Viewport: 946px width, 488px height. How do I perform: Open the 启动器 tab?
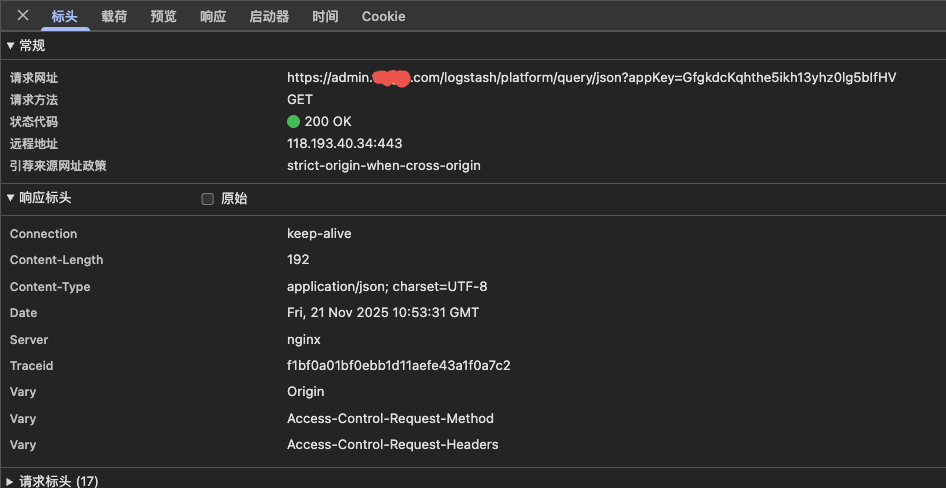(x=269, y=16)
